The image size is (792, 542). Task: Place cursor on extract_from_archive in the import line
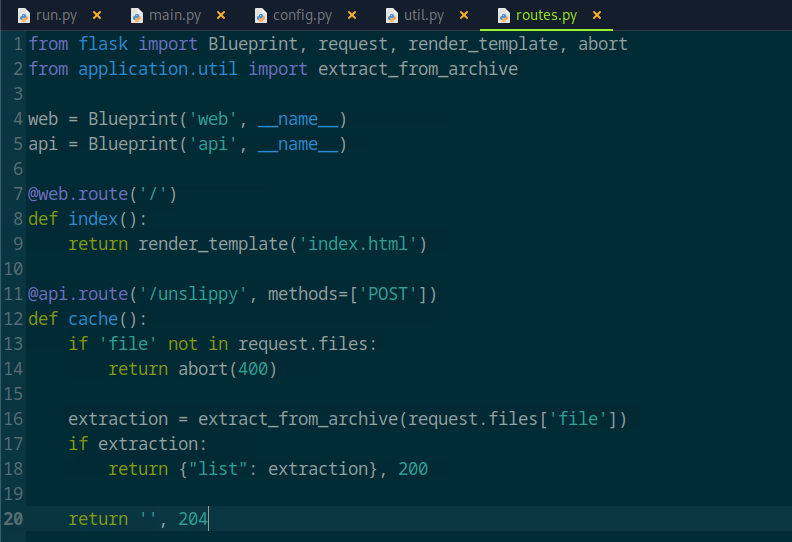tap(417, 69)
